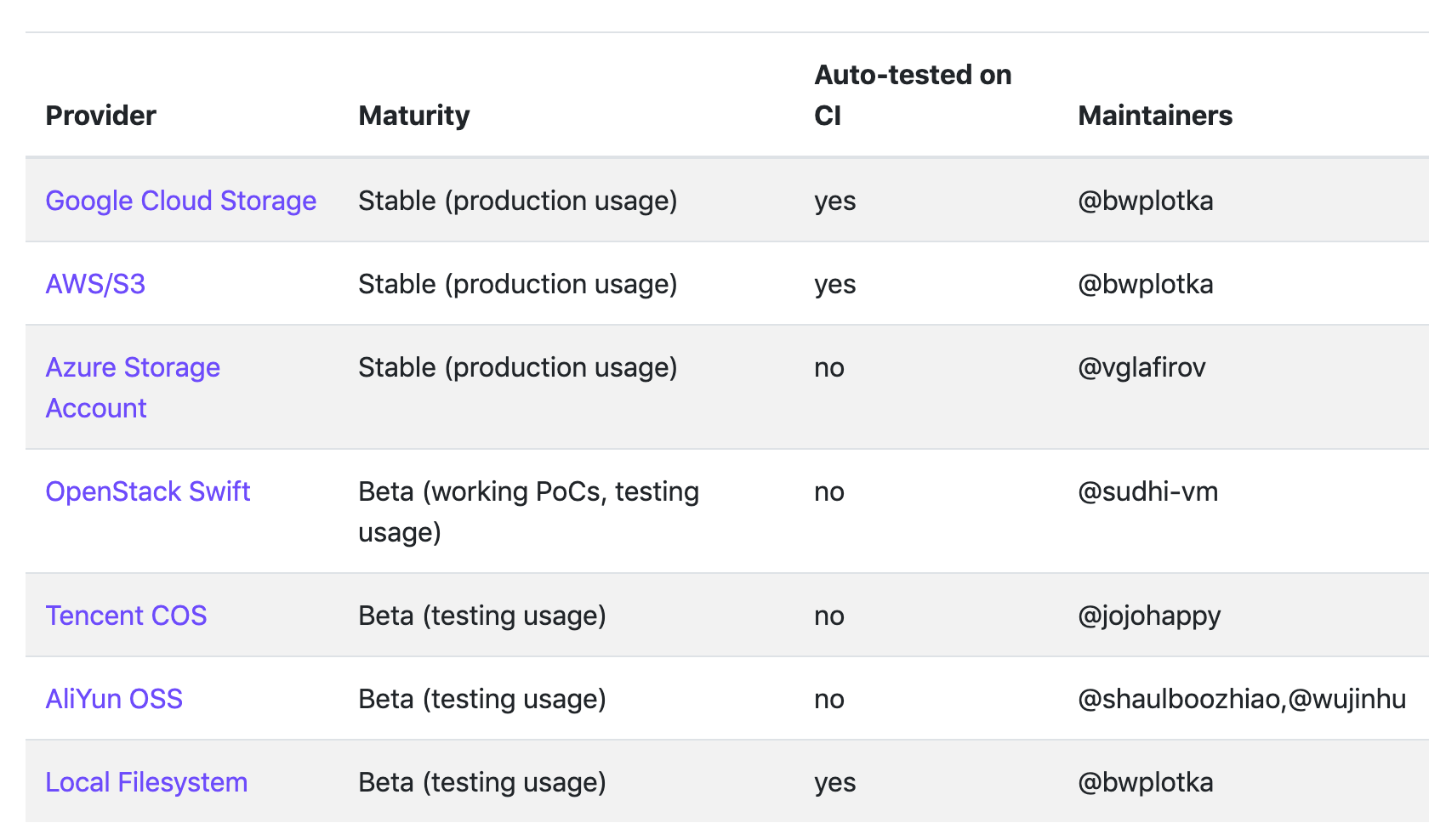
Task: Open the Local Filesystem link
Action: [x=146, y=782]
